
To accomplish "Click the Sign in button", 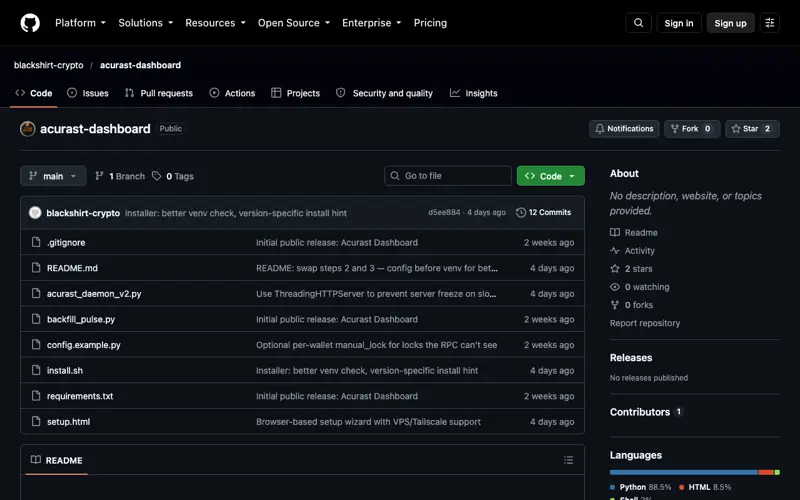I will 679,23.
